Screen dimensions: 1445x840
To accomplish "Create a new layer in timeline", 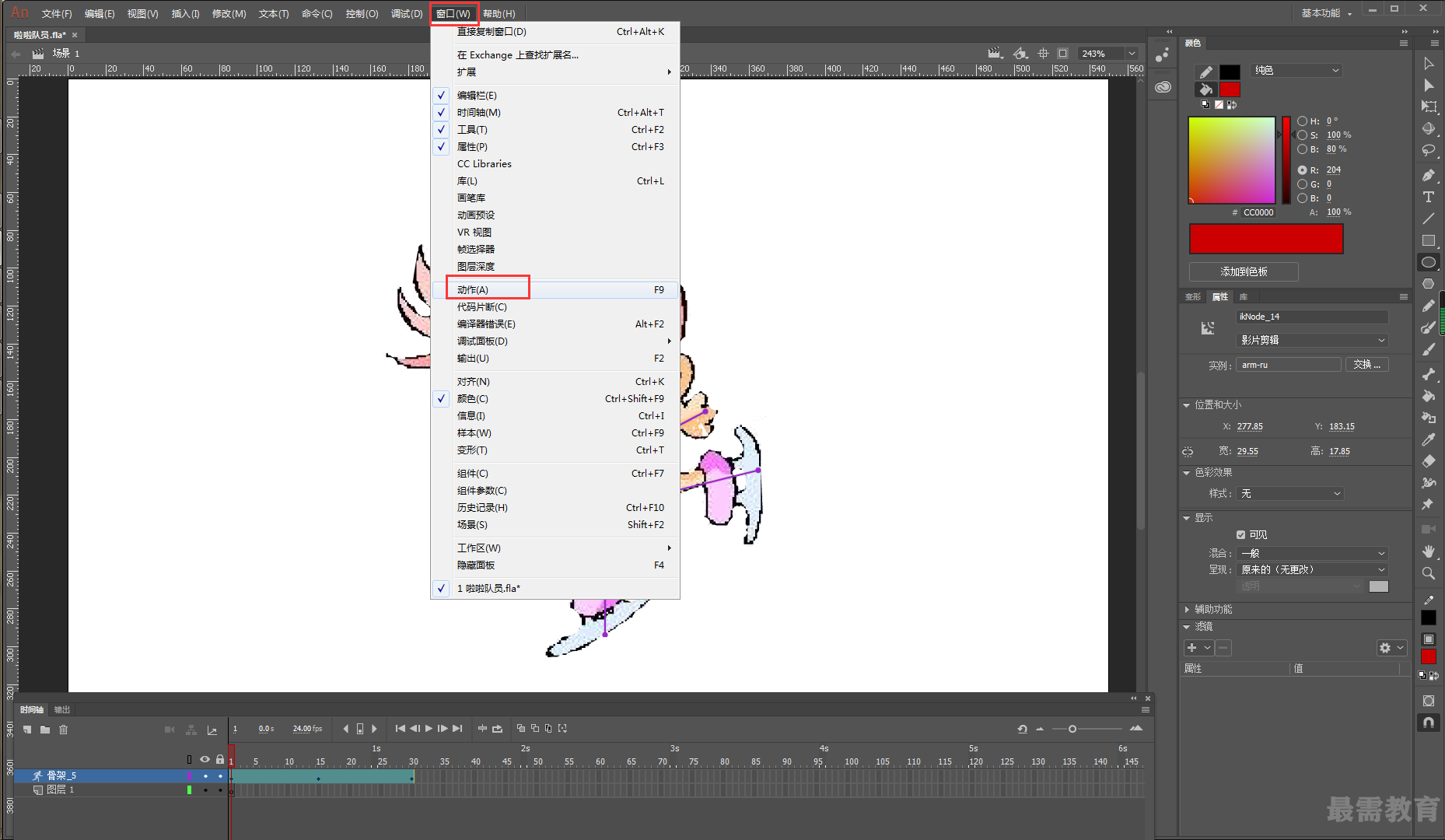I will pos(27,730).
